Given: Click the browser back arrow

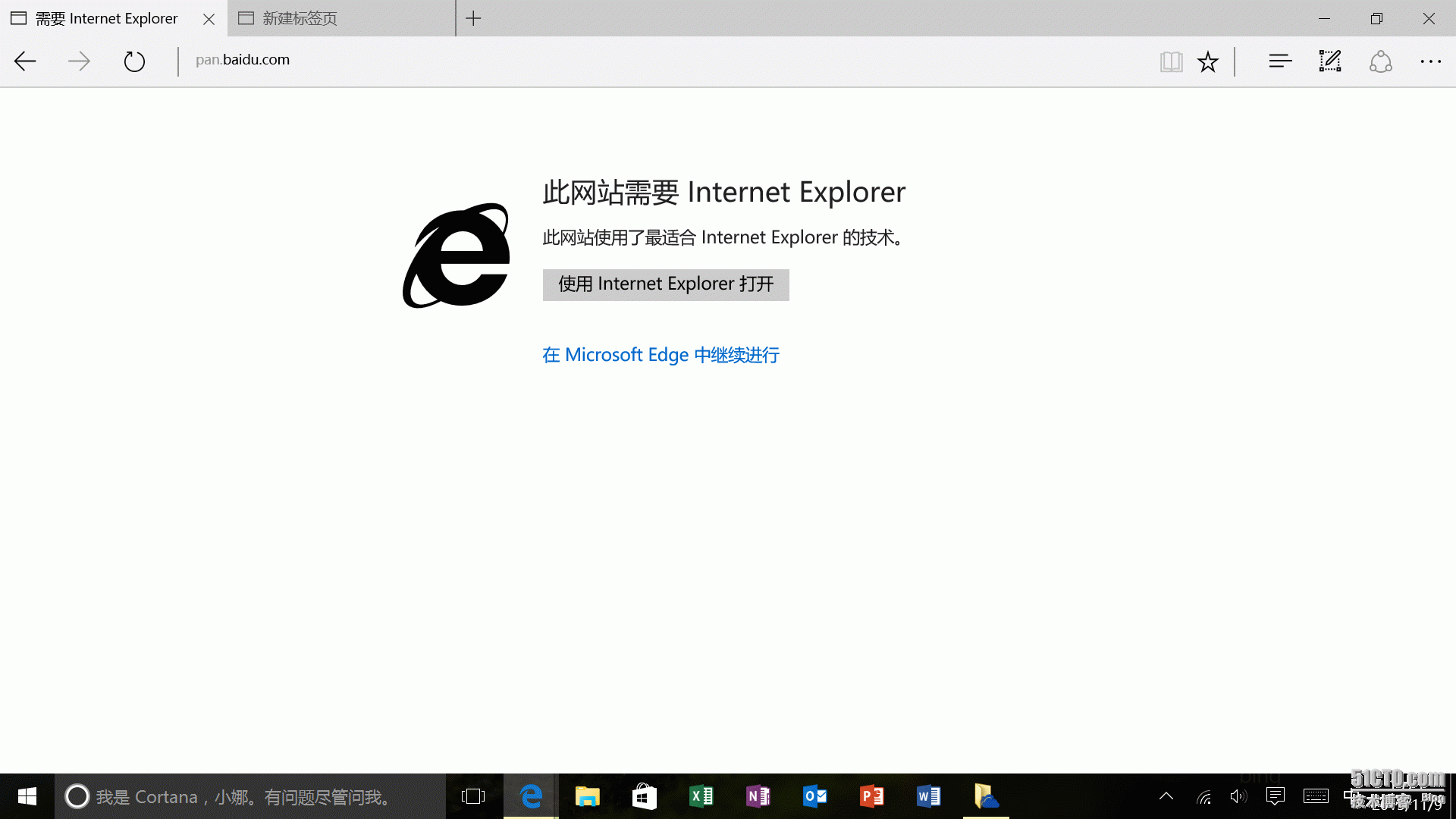Looking at the screenshot, I should 25,61.
